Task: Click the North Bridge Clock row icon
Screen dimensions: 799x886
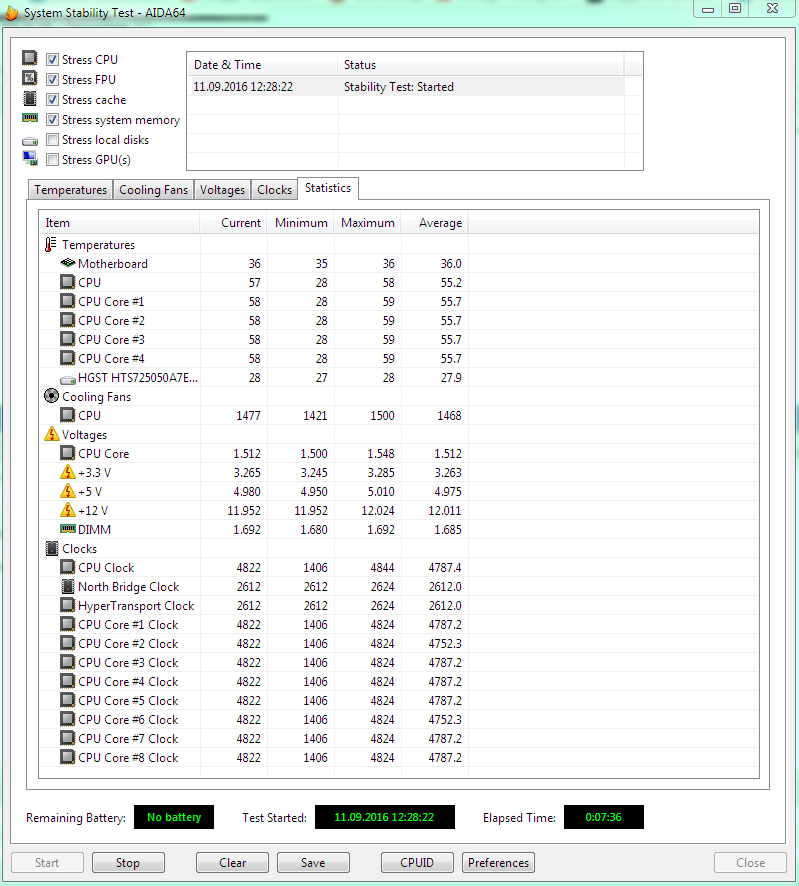Action: (68, 587)
